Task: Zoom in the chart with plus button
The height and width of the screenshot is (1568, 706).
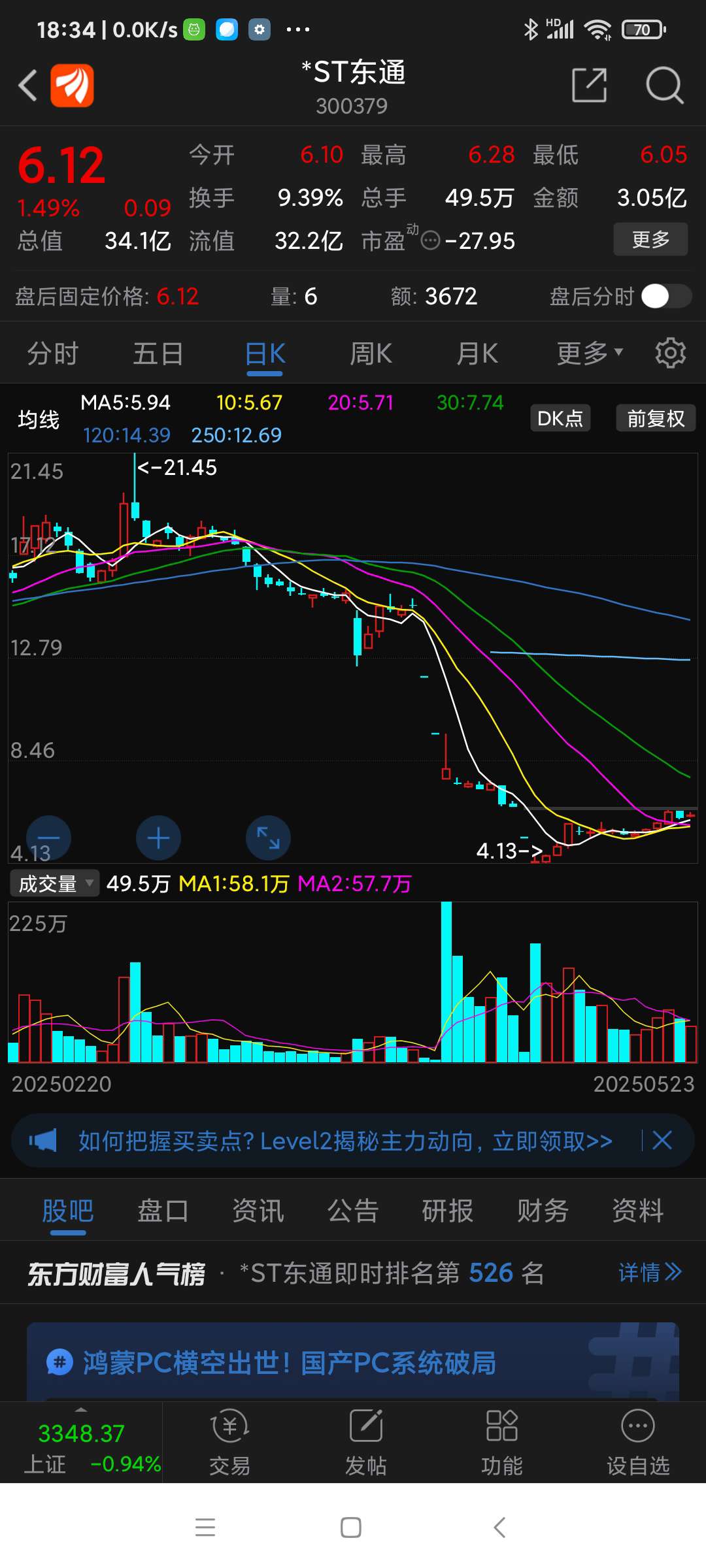Action: click(158, 838)
